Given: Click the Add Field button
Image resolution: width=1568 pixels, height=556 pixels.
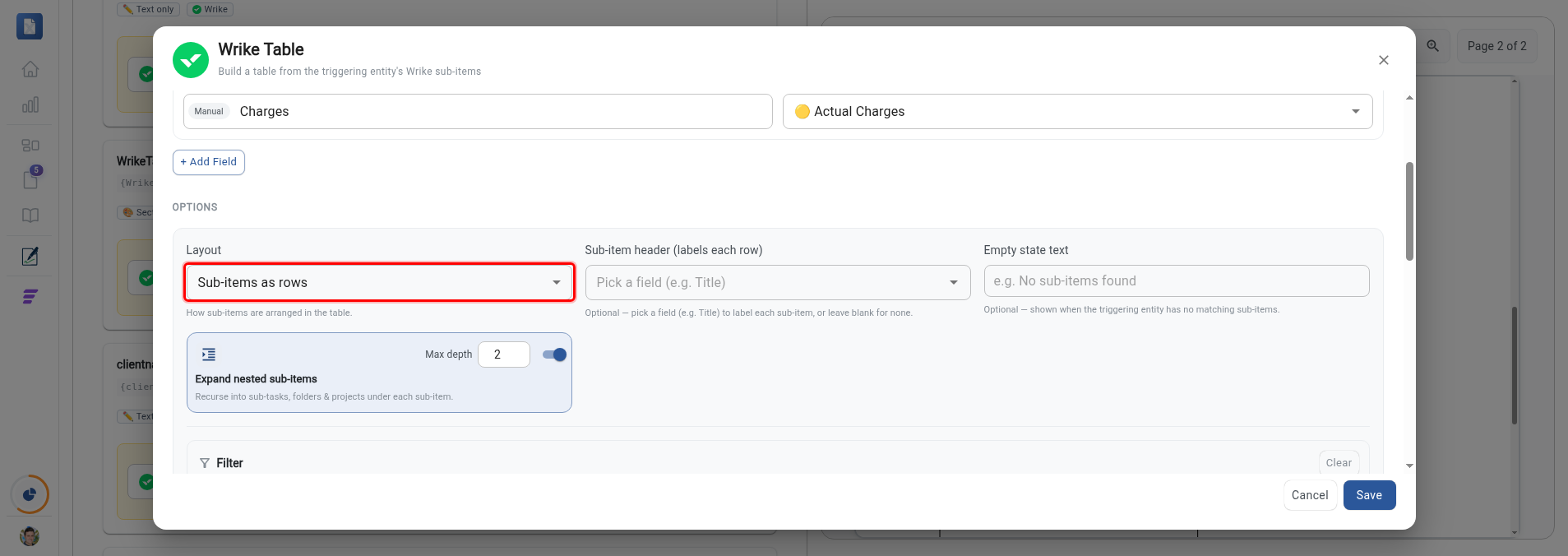Looking at the screenshot, I should (x=209, y=162).
